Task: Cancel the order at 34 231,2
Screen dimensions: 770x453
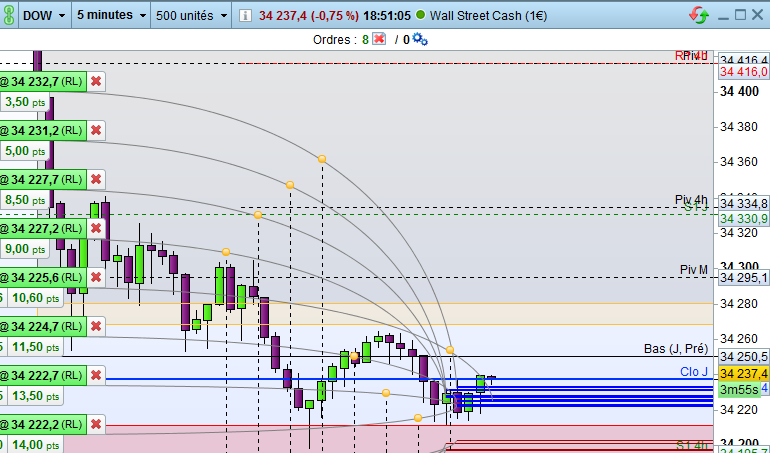Action: coord(96,131)
